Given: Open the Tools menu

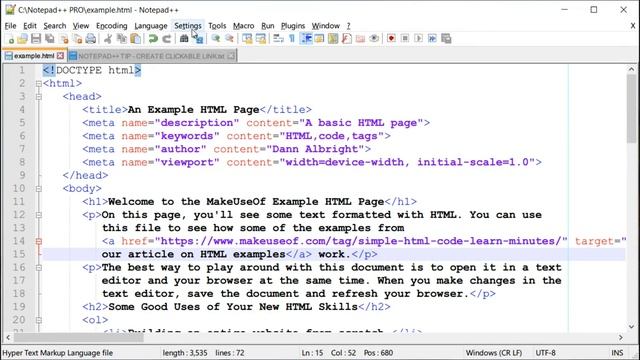Looking at the screenshot, I should 217,26.
